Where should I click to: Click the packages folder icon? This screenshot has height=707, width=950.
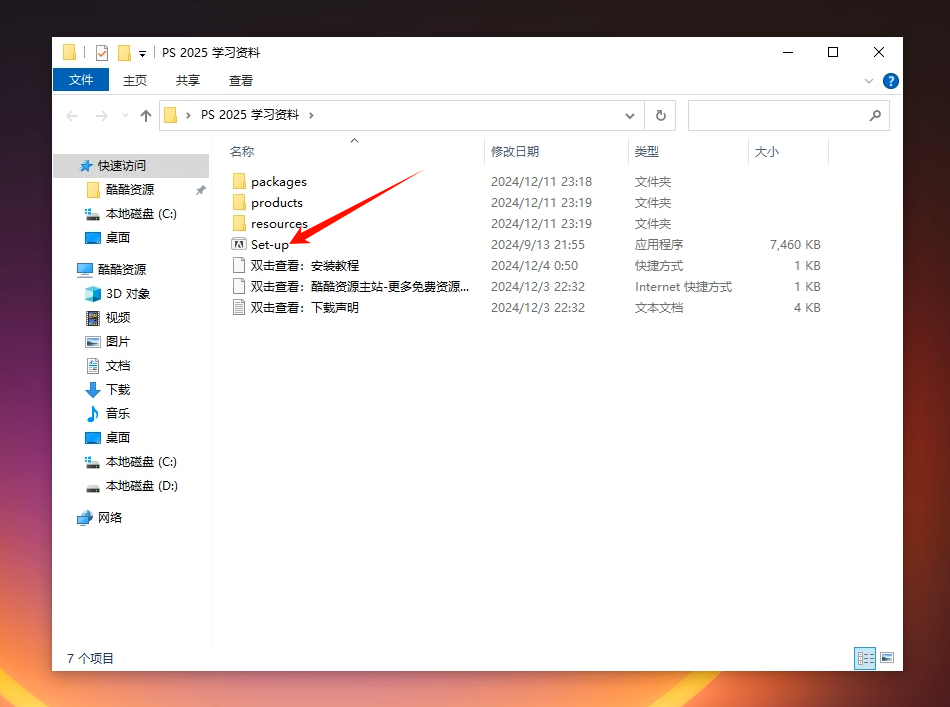pyautogui.click(x=238, y=182)
